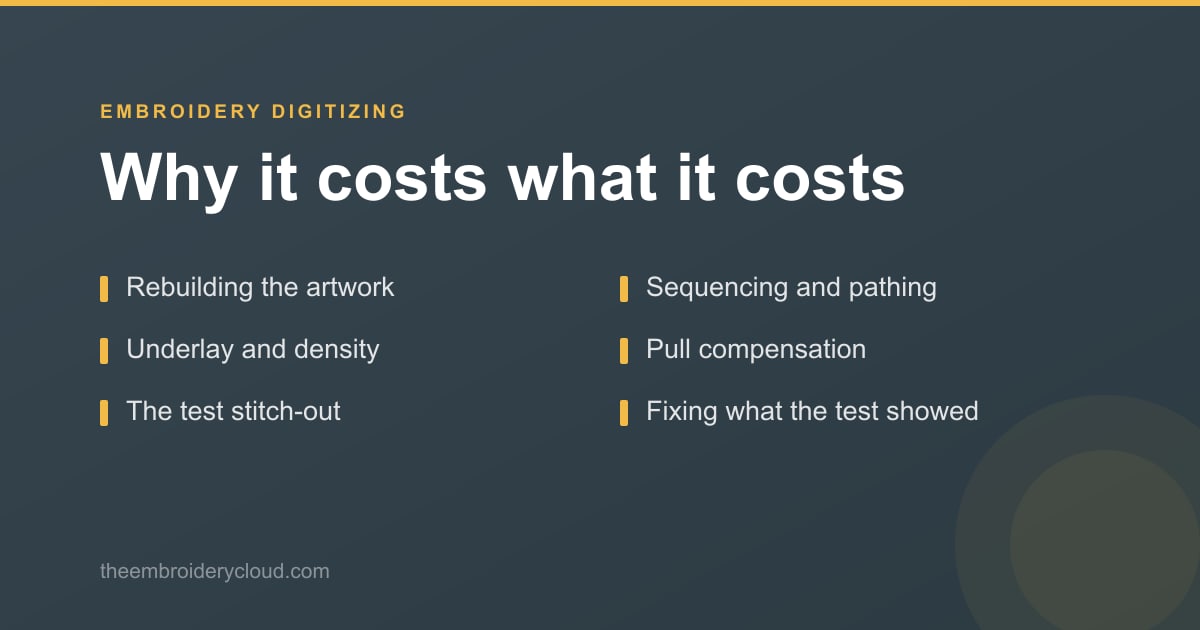
Task: Click the yellow bullet beside Underlay and density
Action: pos(104,351)
